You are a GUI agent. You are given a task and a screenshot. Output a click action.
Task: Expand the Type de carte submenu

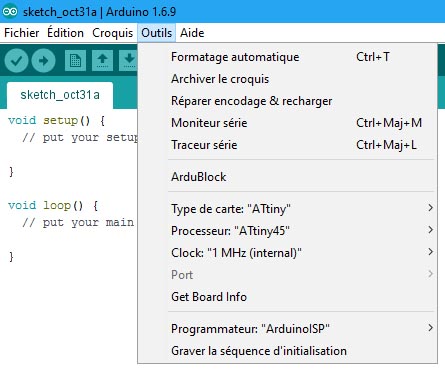[x=287, y=209]
